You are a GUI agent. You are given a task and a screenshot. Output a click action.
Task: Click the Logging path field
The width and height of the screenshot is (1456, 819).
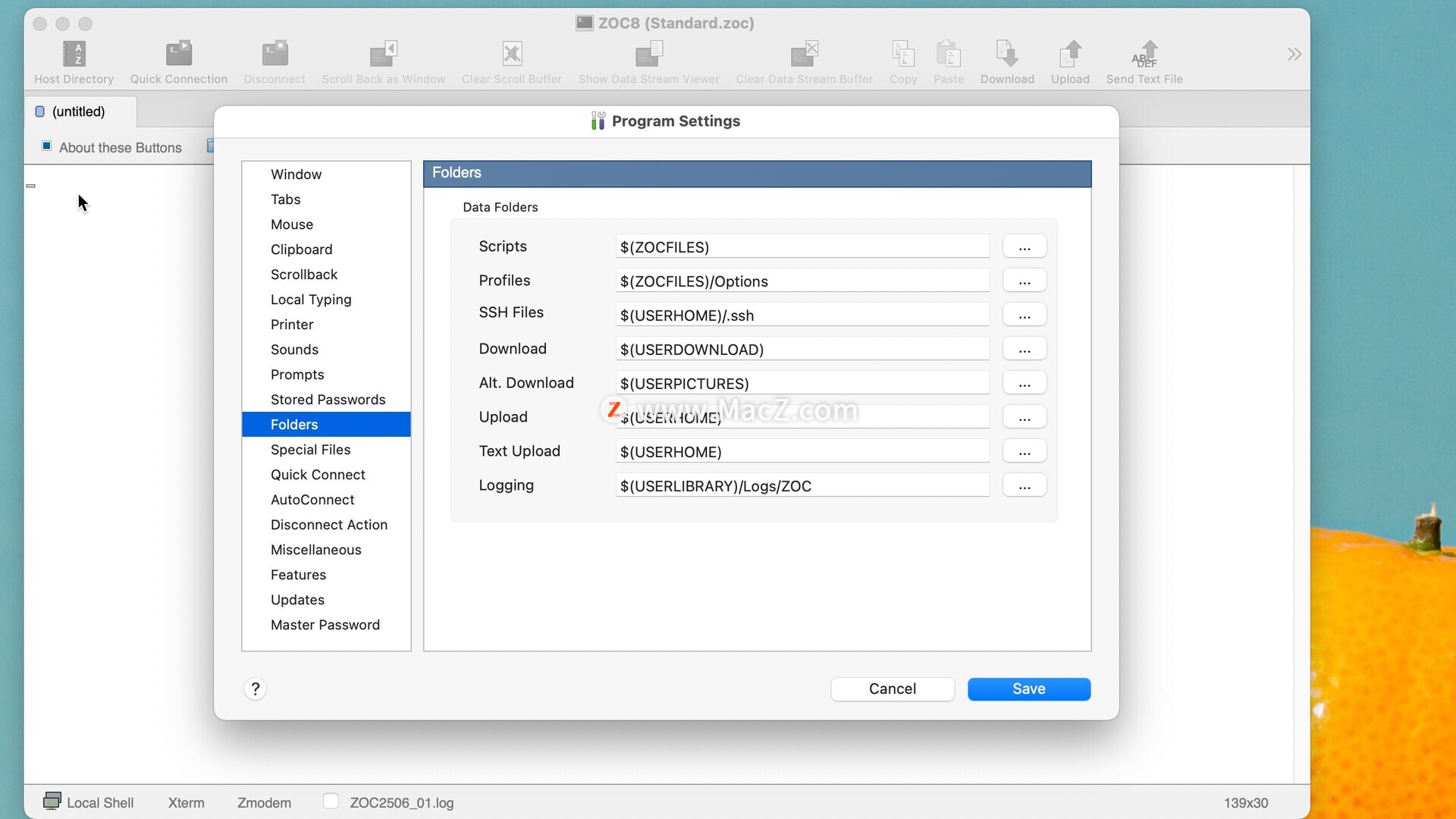click(802, 485)
